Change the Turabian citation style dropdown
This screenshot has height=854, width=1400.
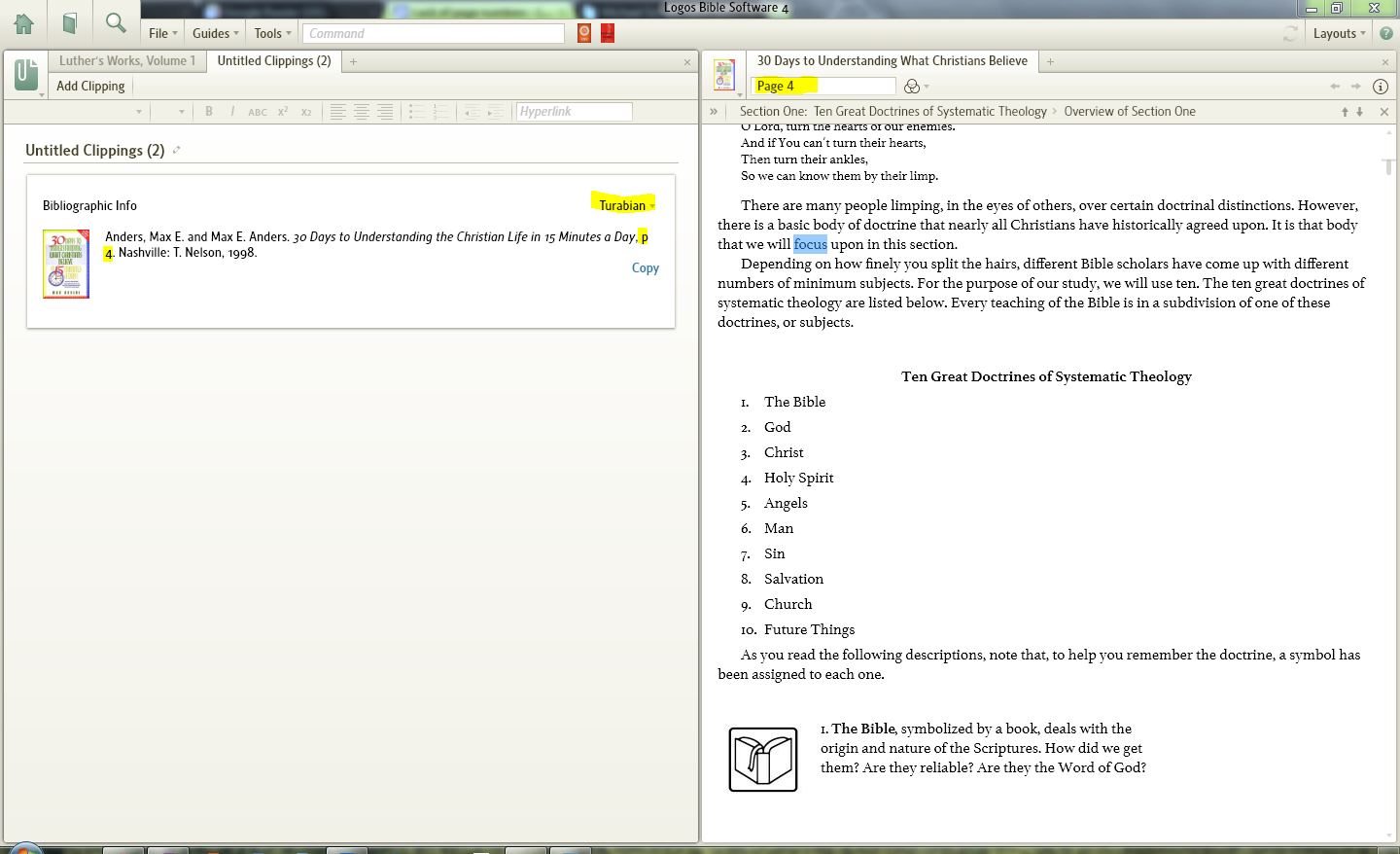tap(627, 205)
